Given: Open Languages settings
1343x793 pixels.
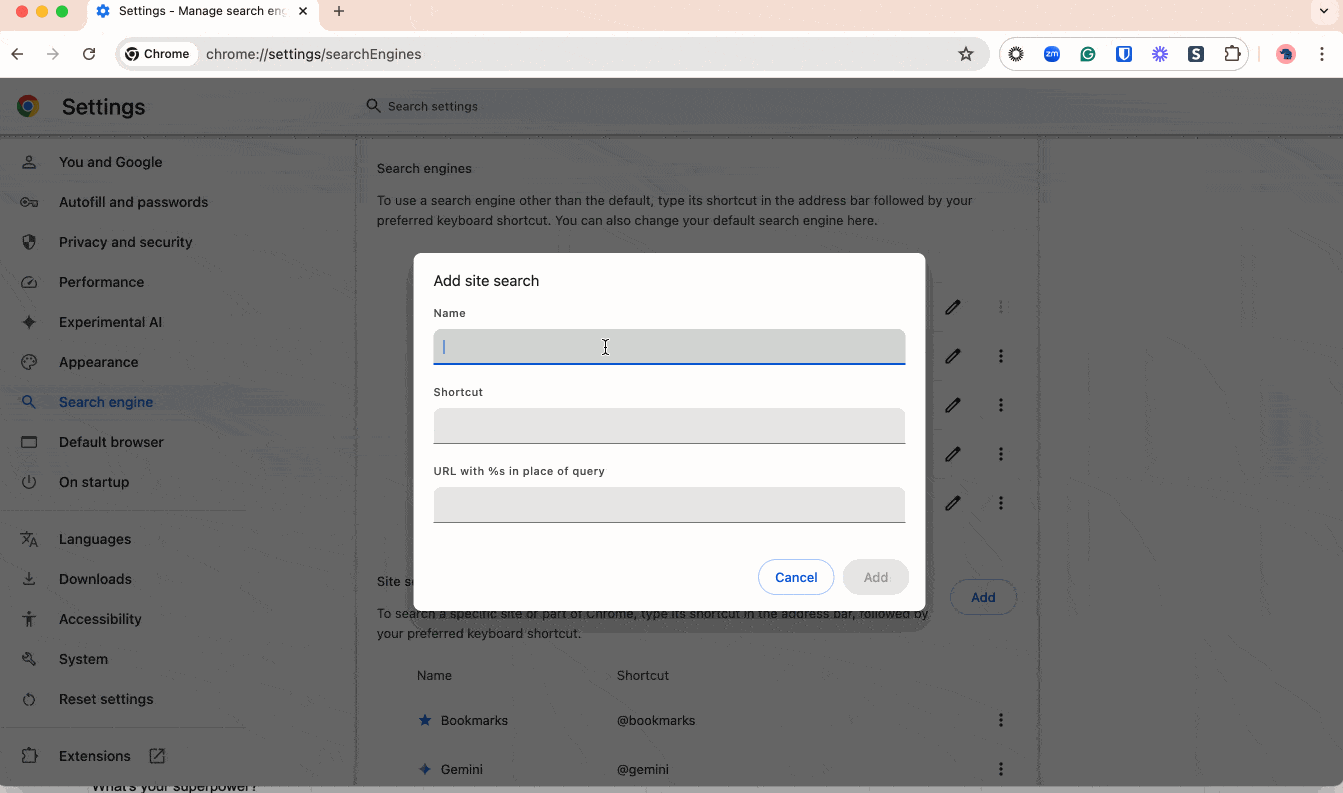Looking at the screenshot, I should pyautogui.click(x=95, y=539).
